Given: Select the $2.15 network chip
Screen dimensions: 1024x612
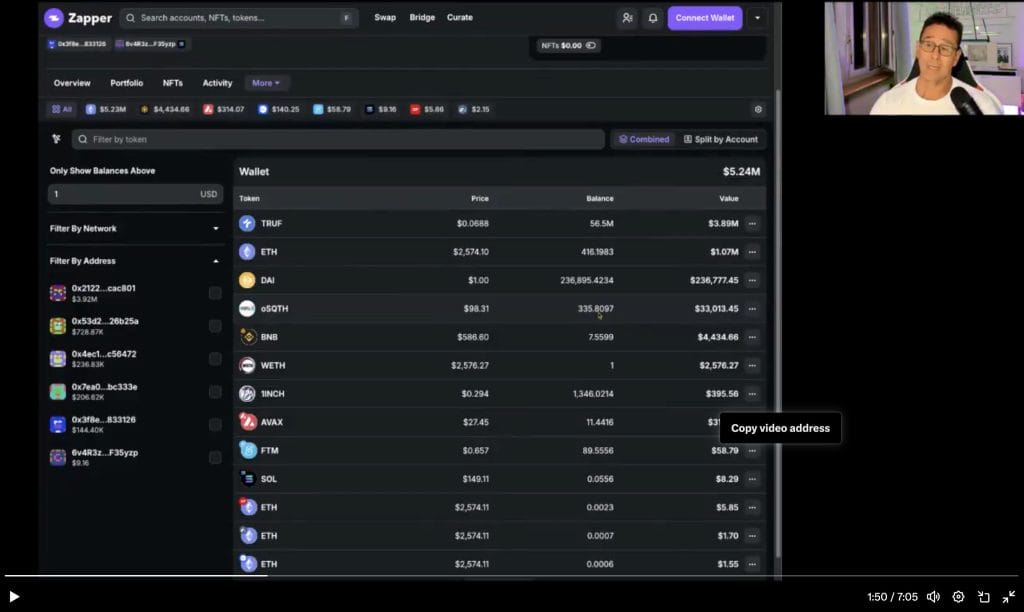Looking at the screenshot, I should (x=473, y=109).
